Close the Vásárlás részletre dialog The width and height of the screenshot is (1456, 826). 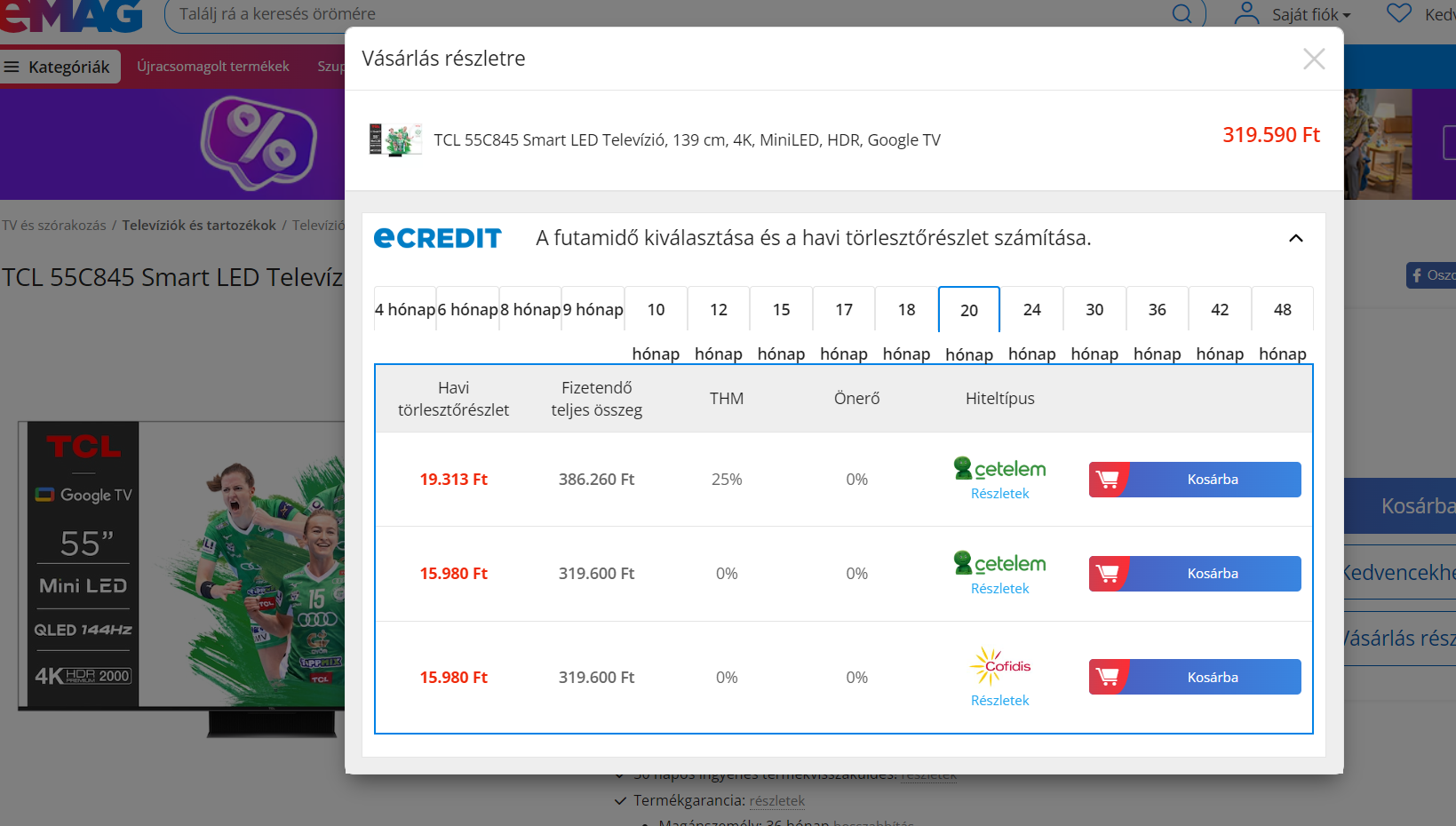[1314, 59]
